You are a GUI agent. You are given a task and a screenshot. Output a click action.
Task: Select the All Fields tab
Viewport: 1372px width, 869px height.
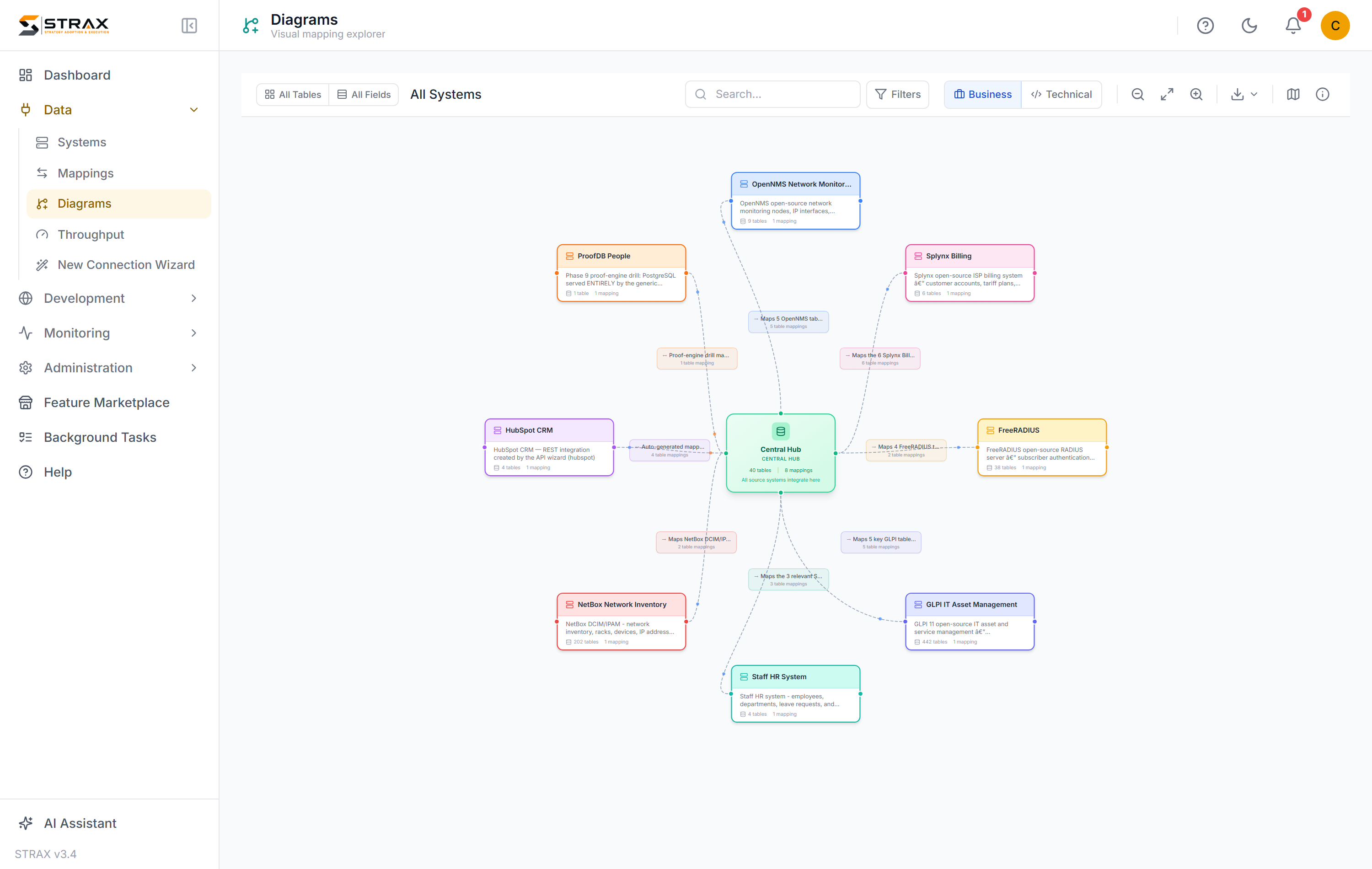(364, 95)
